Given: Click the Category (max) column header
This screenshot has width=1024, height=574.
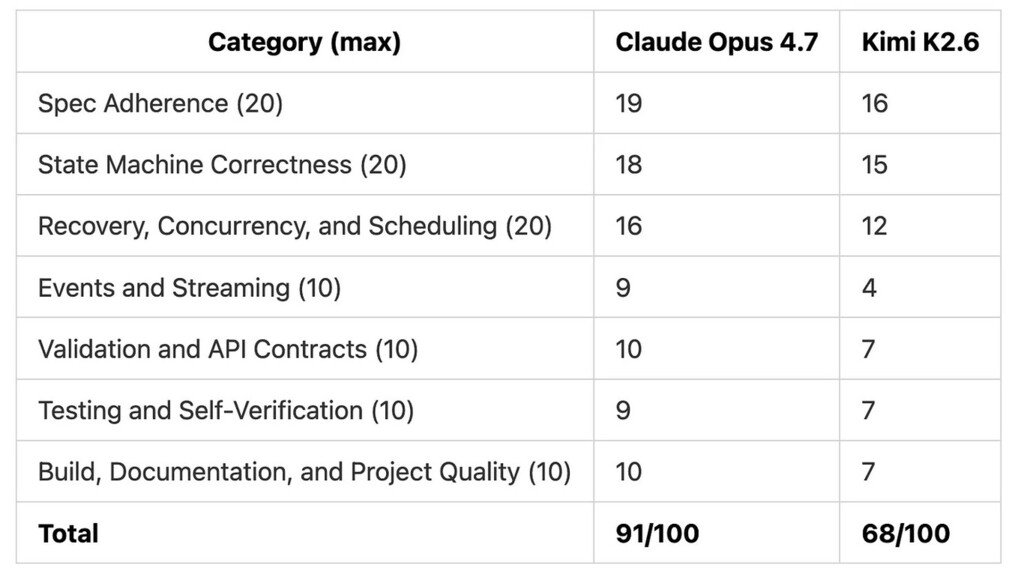Looking at the screenshot, I should click(304, 42).
